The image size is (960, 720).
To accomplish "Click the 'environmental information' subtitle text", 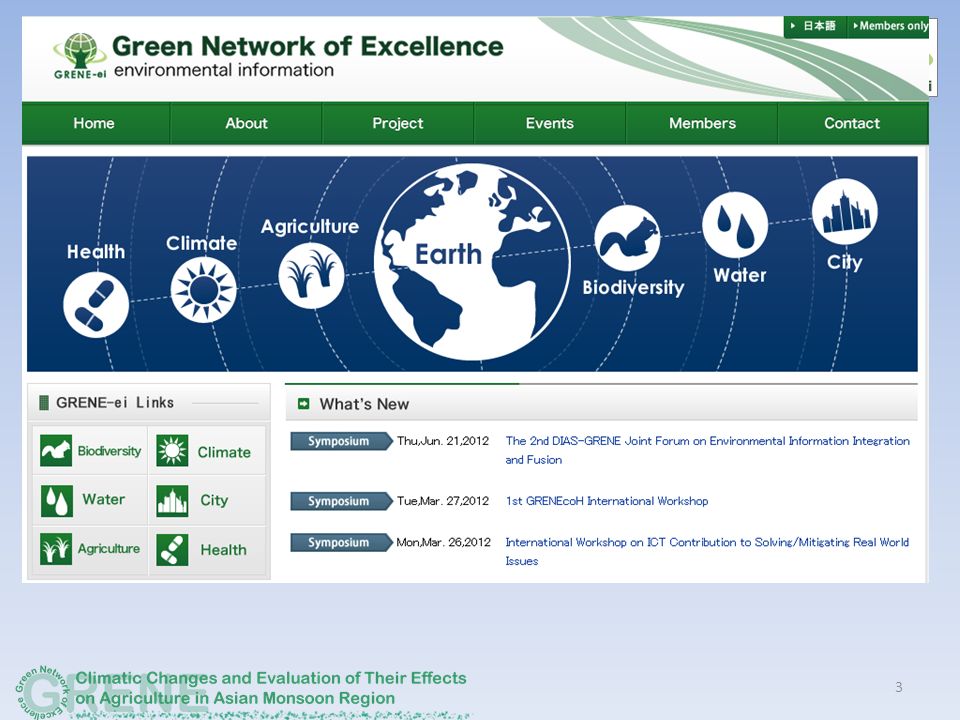I will (224, 70).
